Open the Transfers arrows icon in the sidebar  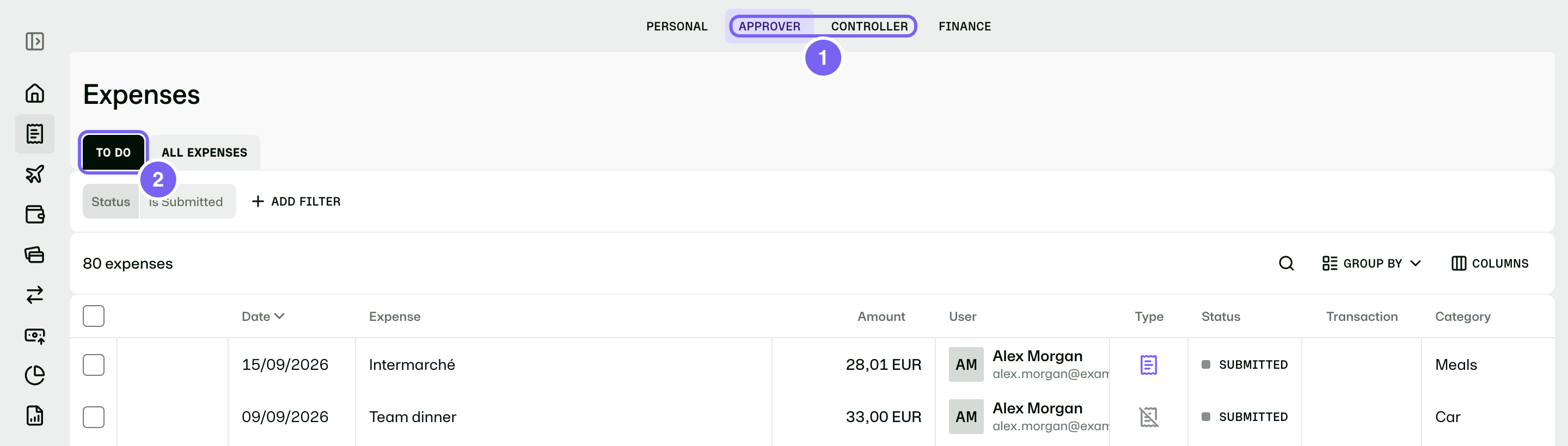coord(35,294)
